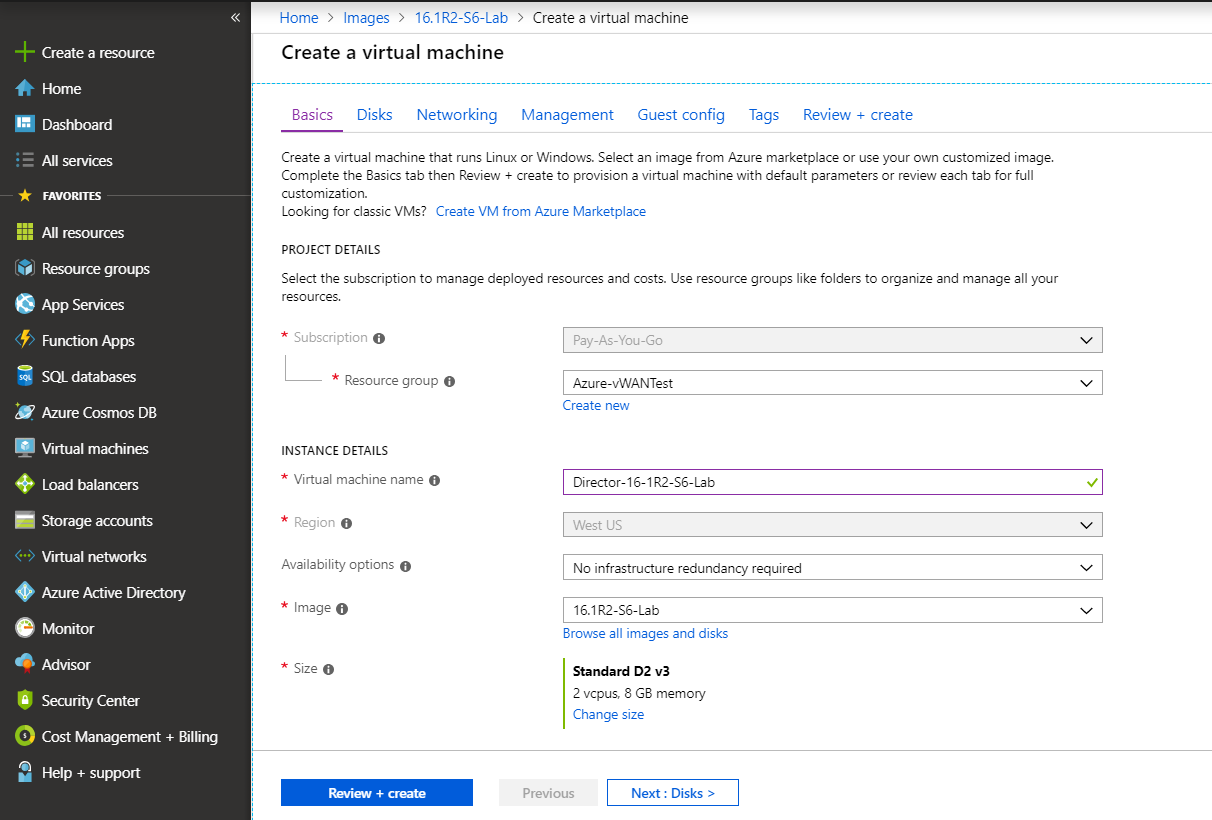Click the Create new resource group link
The height and width of the screenshot is (820, 1212).
click(596, 405)
